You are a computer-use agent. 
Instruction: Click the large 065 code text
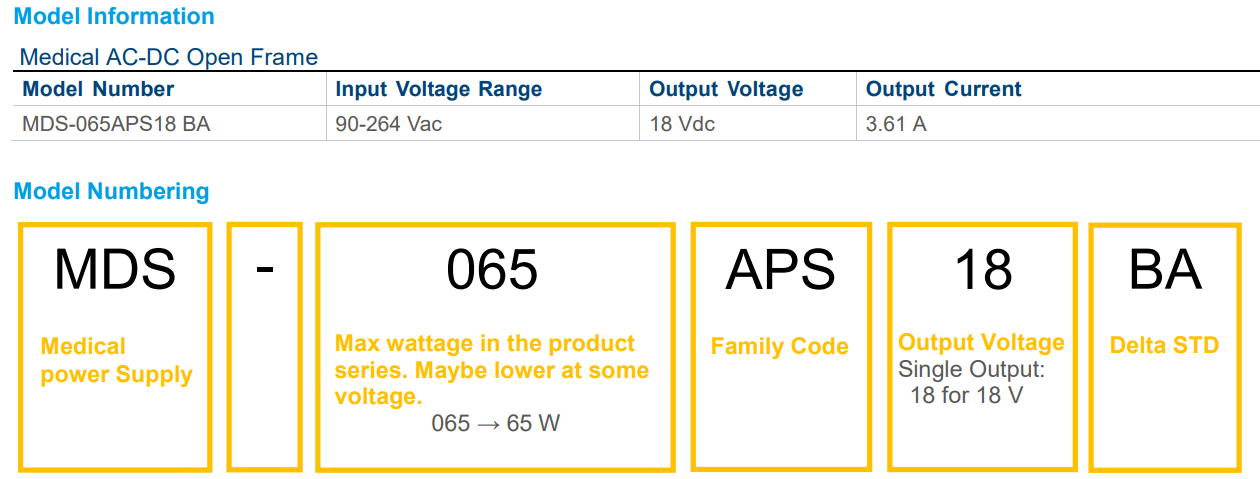click(492, 269)
